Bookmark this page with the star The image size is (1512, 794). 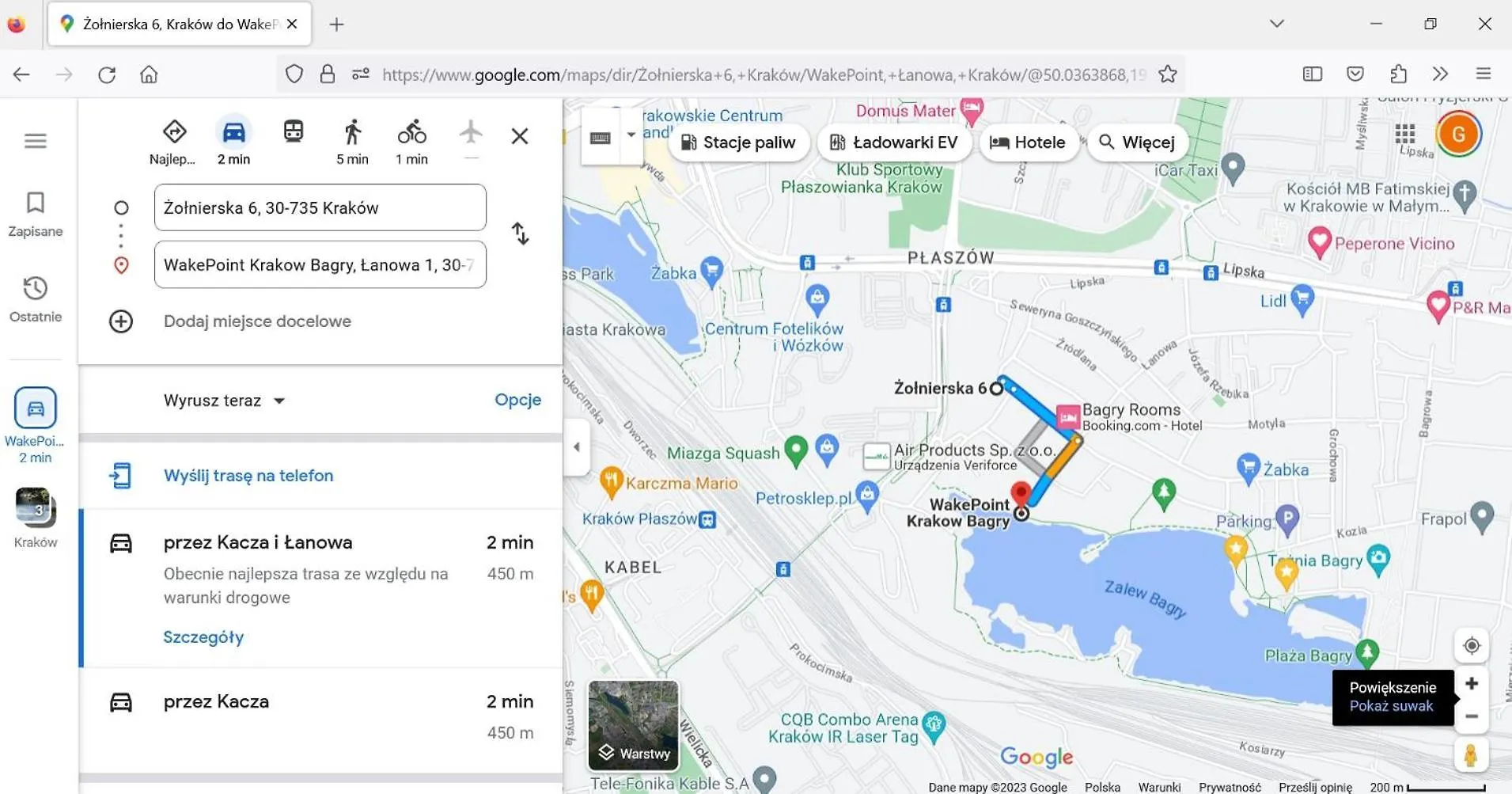[1168, 74]
